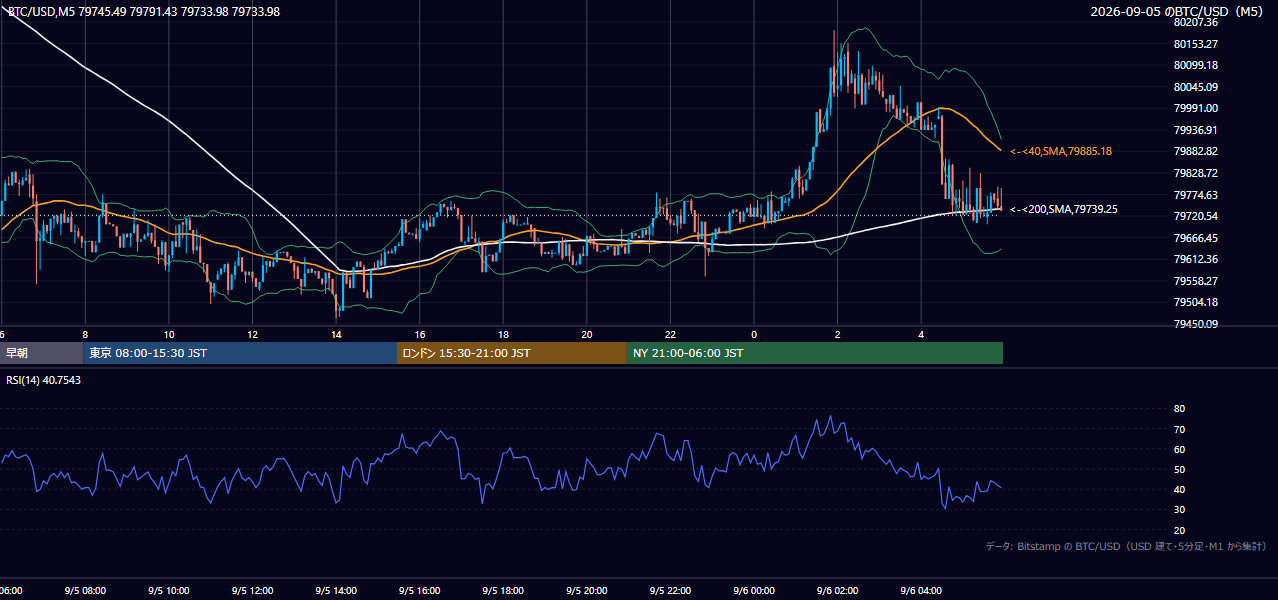This screenshot has height=600, width=1278.
Task: Click hour label 20 under price chart
Action: (x=587, y=334)
